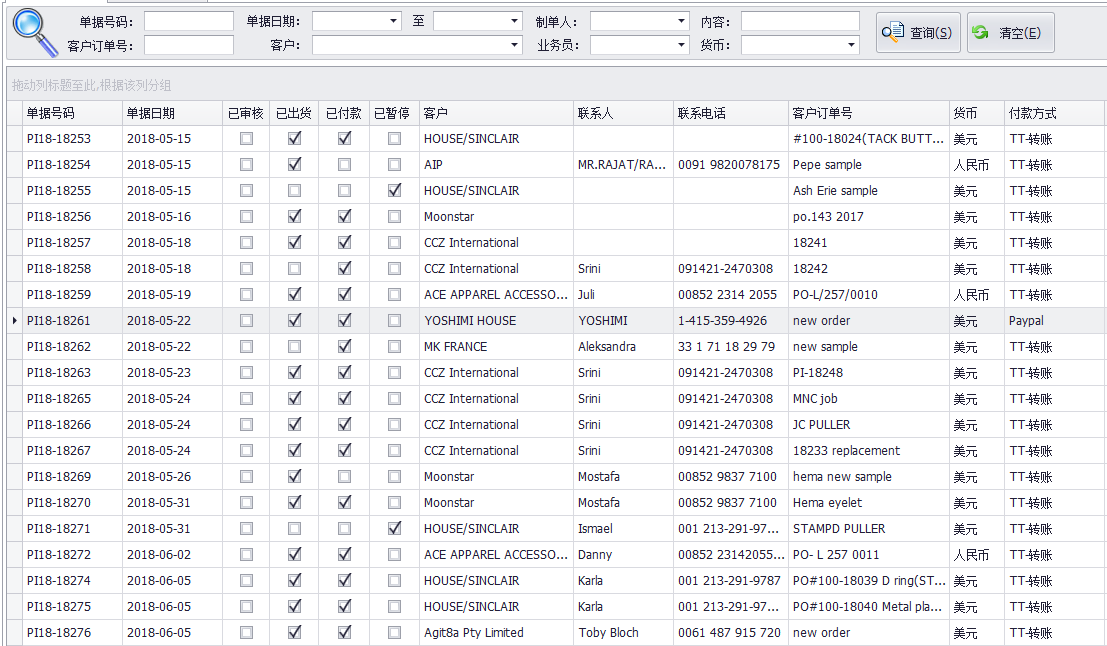Select the PI18-18274 order number cell
Image resolution: width=1107 pixels, height=646 pixels.
[x=72, y=580]
